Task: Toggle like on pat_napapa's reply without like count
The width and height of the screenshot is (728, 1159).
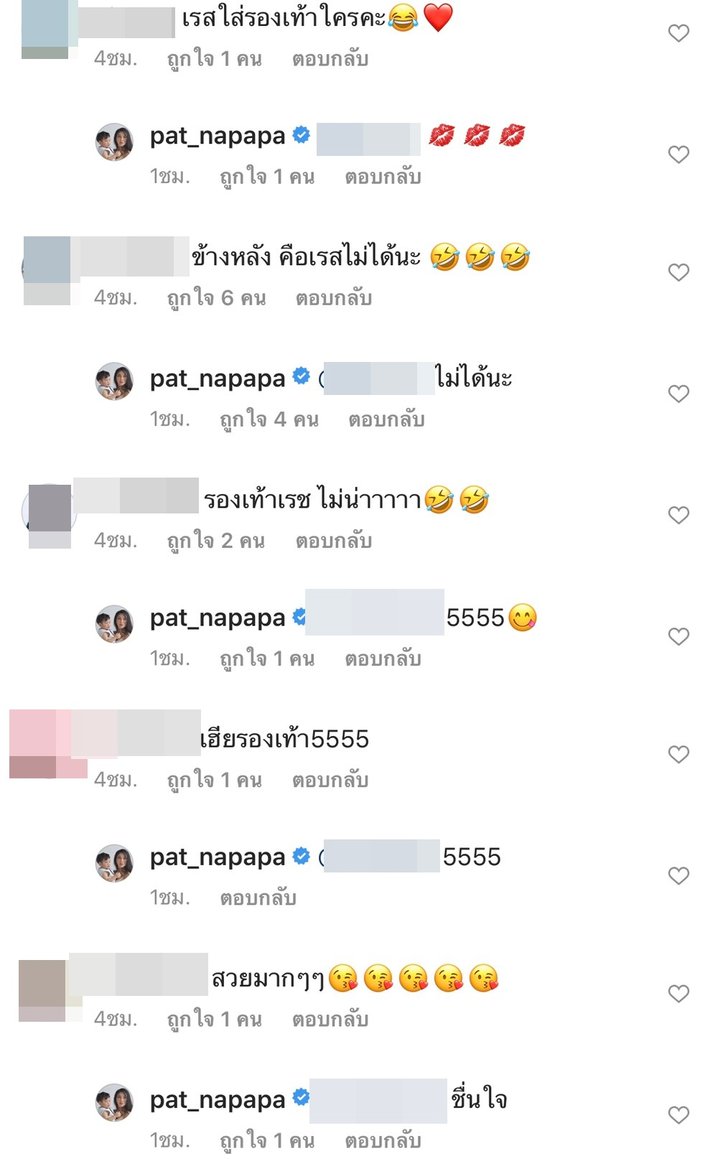Action: point(678,875)
